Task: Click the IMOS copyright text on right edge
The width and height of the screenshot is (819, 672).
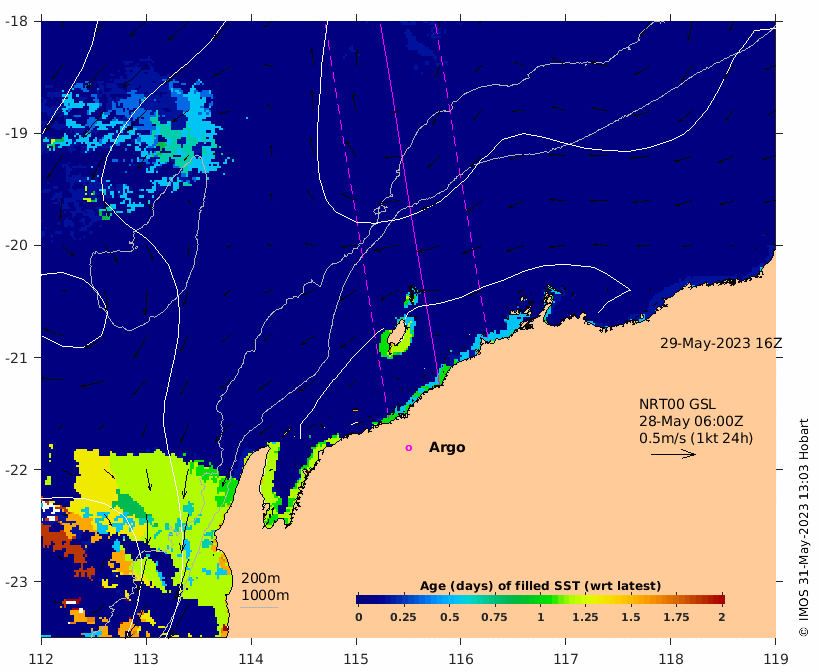Action: pyautogui.click(x=804, y=527)
